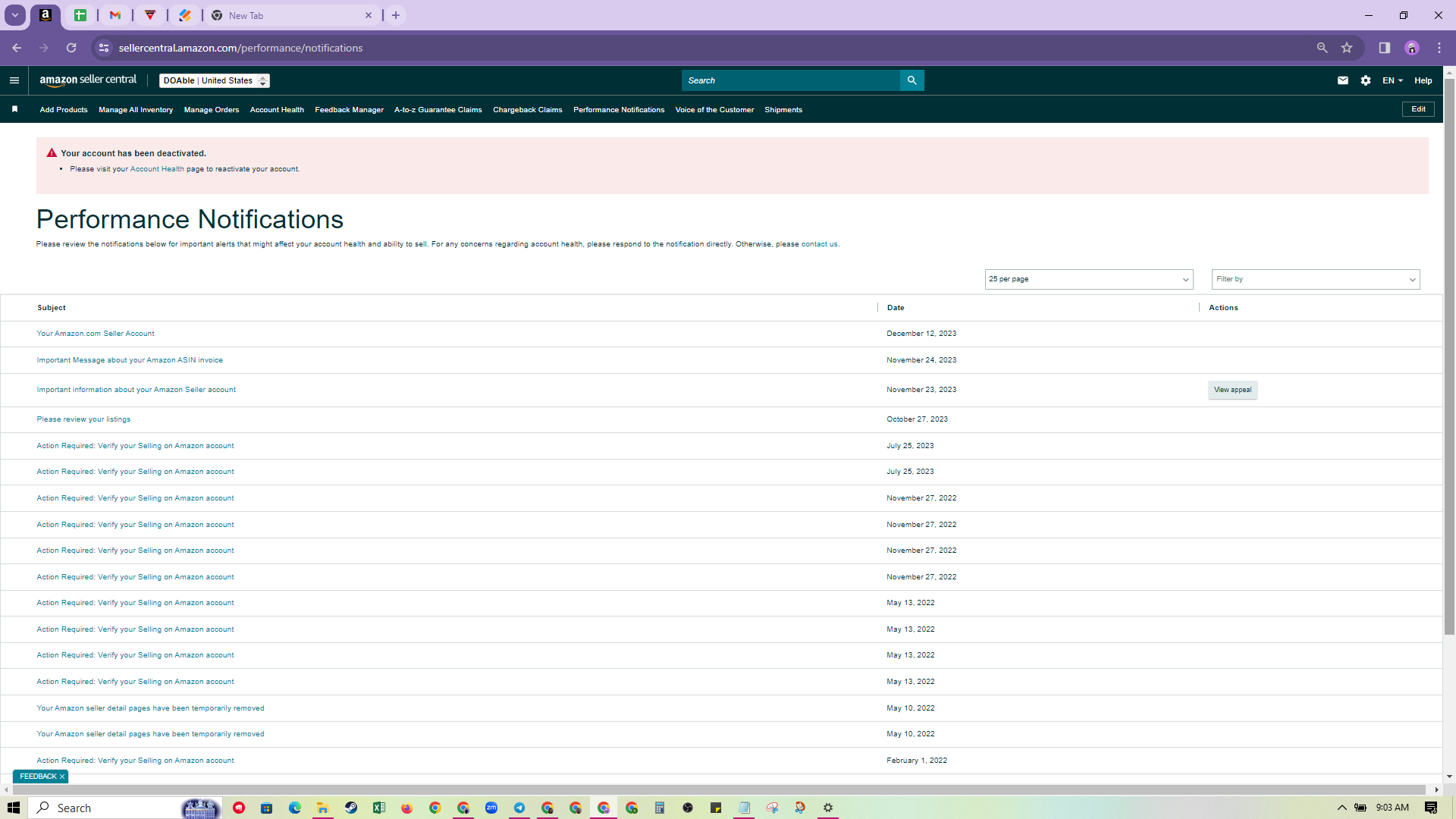This screenshot has height=819, width=1456.
Task: Show hidden system tray icons
Action: click(1341, 808)
